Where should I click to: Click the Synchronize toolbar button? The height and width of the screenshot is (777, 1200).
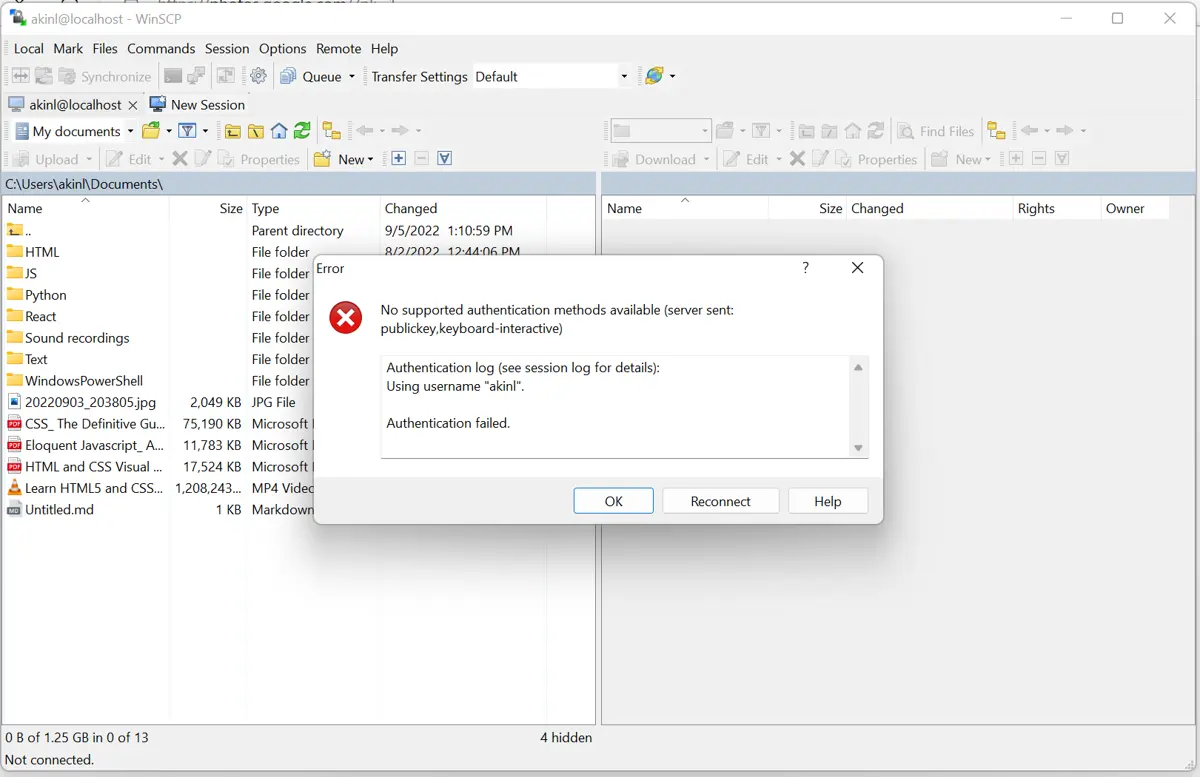pyautogui.click(x=105, y=76)
